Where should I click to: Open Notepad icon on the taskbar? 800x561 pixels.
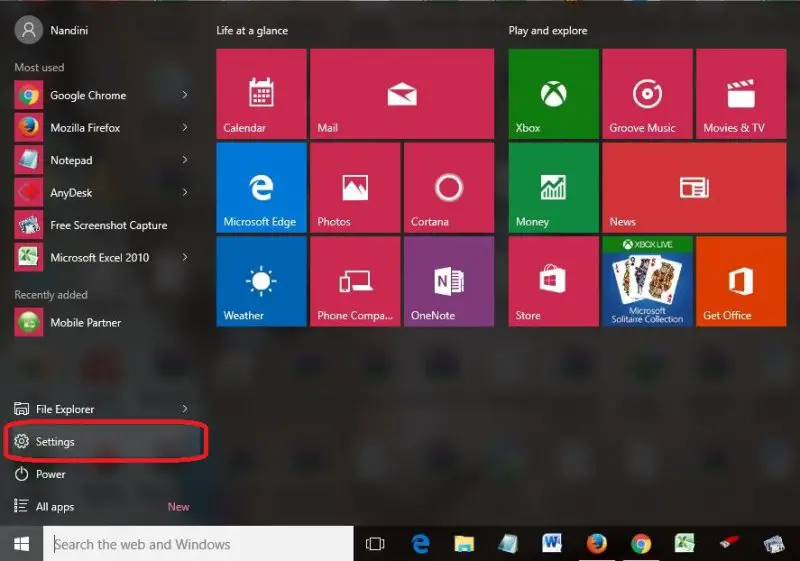pos(508,544)
